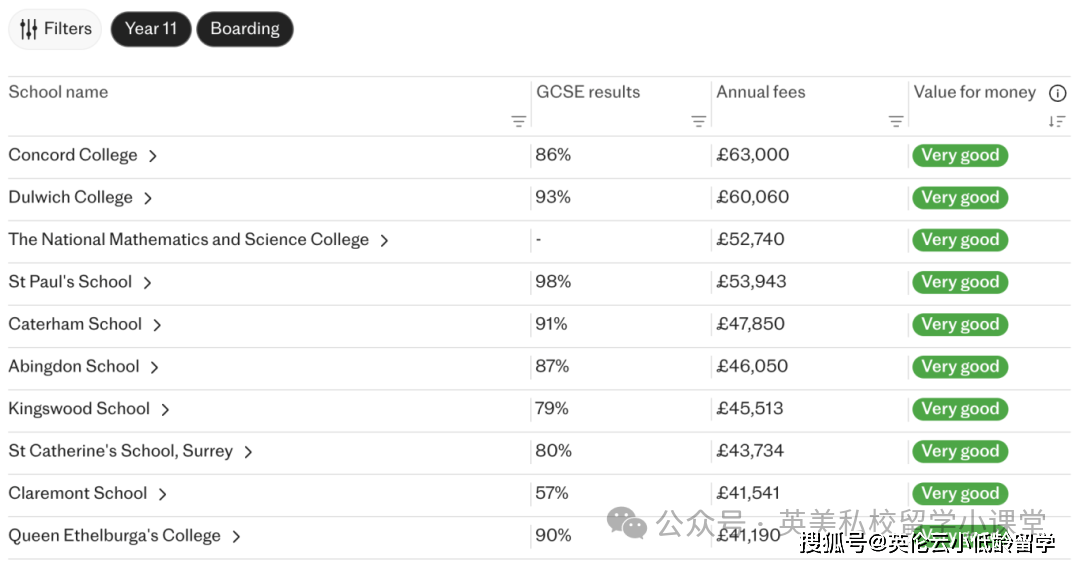Click the Kingswood School chevron icon
Image resolution: width=1080 pixels, height=566 pixels.
click(165, 409)
